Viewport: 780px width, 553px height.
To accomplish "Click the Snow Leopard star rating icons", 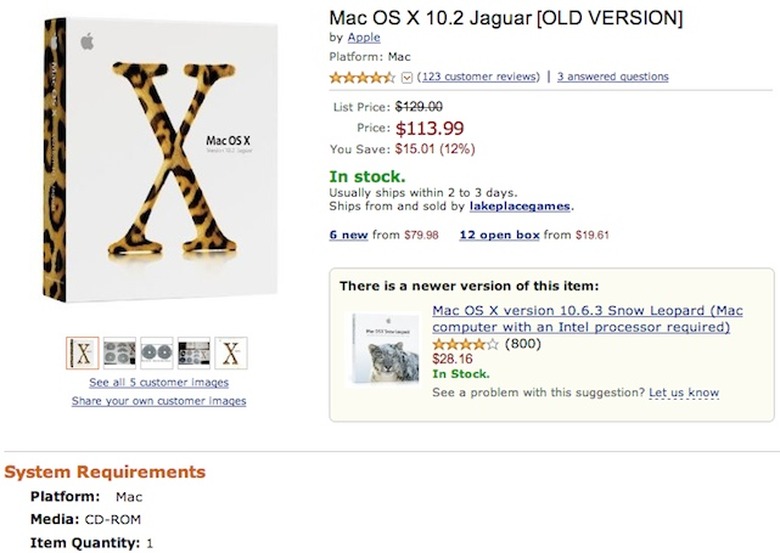I will [465, 344].
